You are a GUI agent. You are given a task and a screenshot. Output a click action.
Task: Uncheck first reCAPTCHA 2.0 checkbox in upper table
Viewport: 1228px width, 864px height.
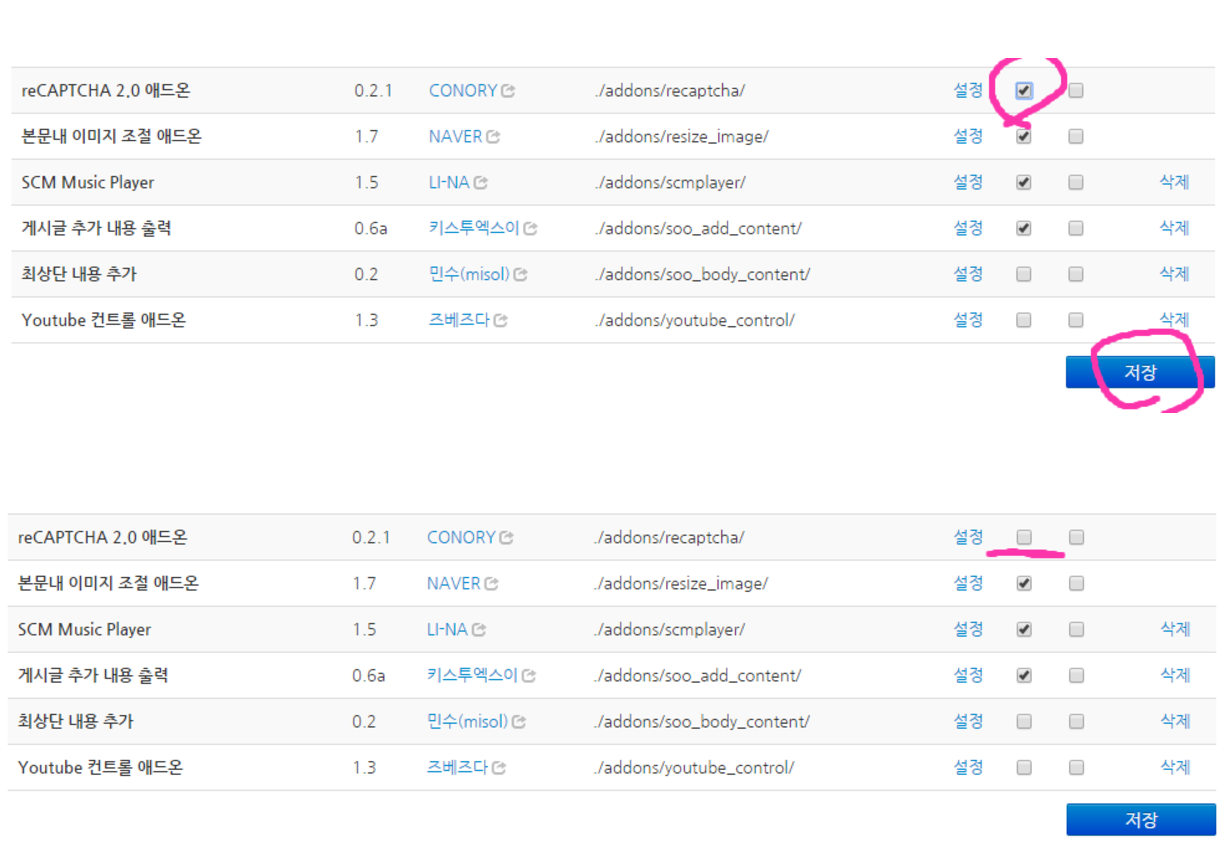(1023, 91)
